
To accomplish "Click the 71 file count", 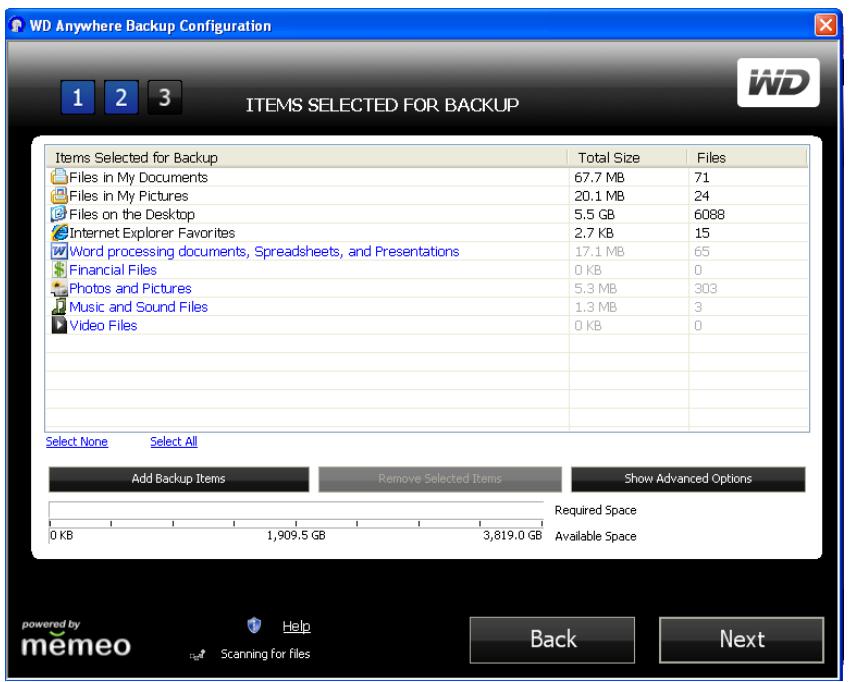I will [x=702, y=177].
